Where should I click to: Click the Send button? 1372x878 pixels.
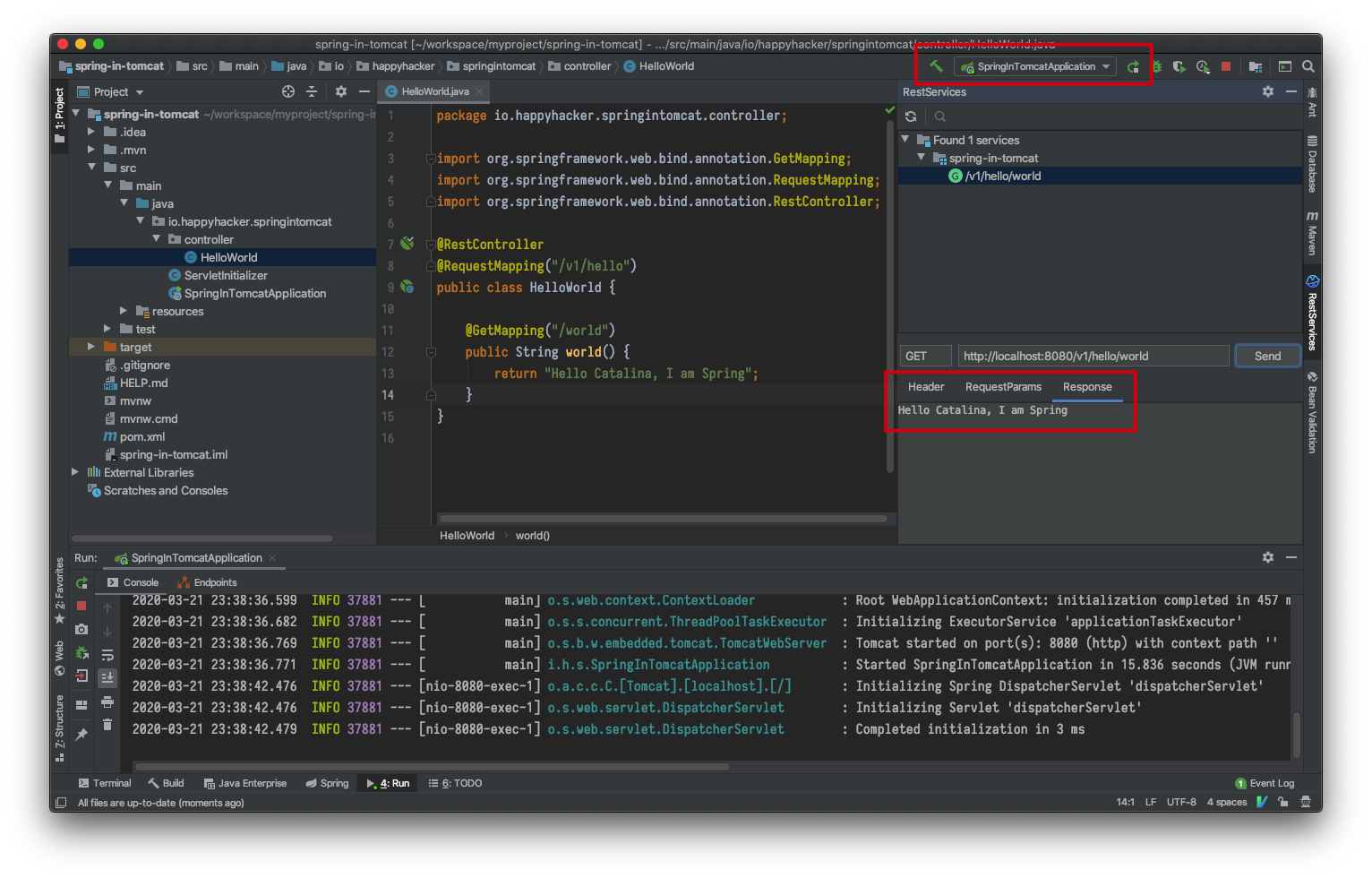coord(1267,356)
